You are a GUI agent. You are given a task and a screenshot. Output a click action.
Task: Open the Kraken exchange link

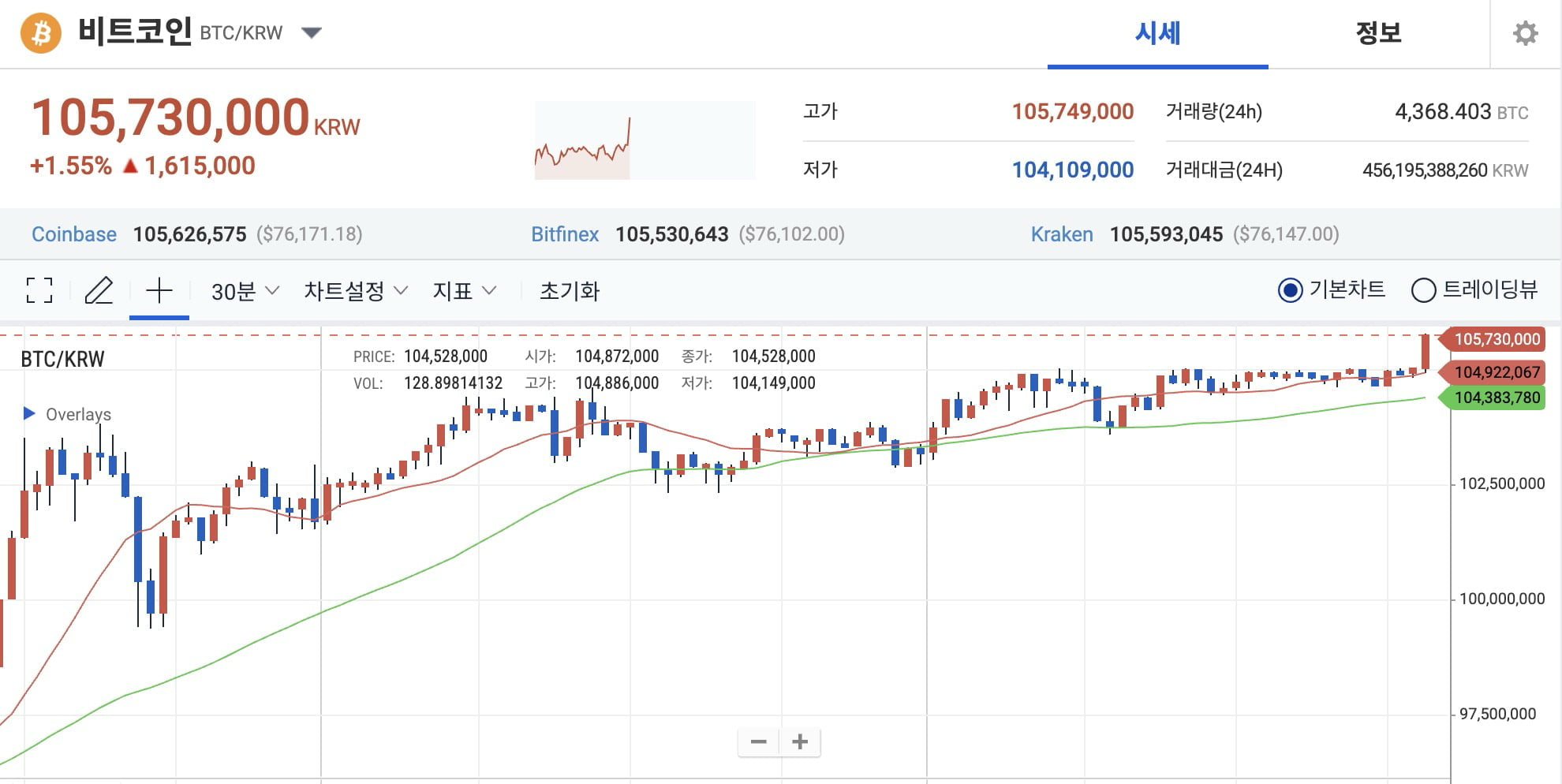pos(1062,234)
